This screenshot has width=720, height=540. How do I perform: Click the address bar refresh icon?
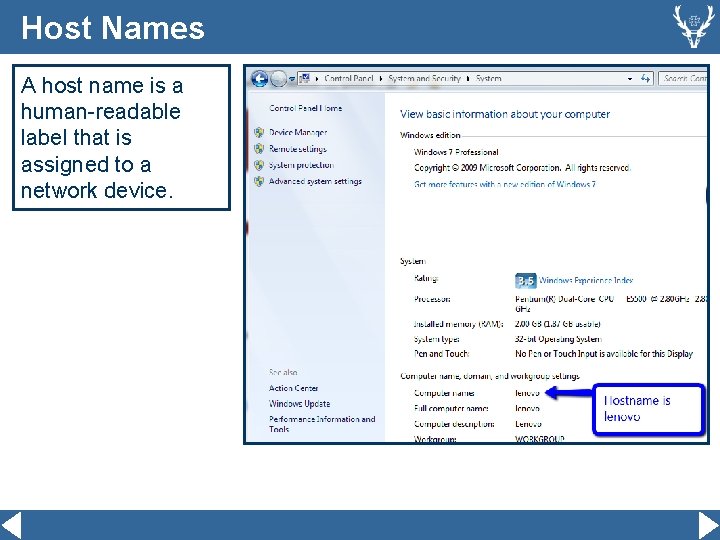pos(646,79)
